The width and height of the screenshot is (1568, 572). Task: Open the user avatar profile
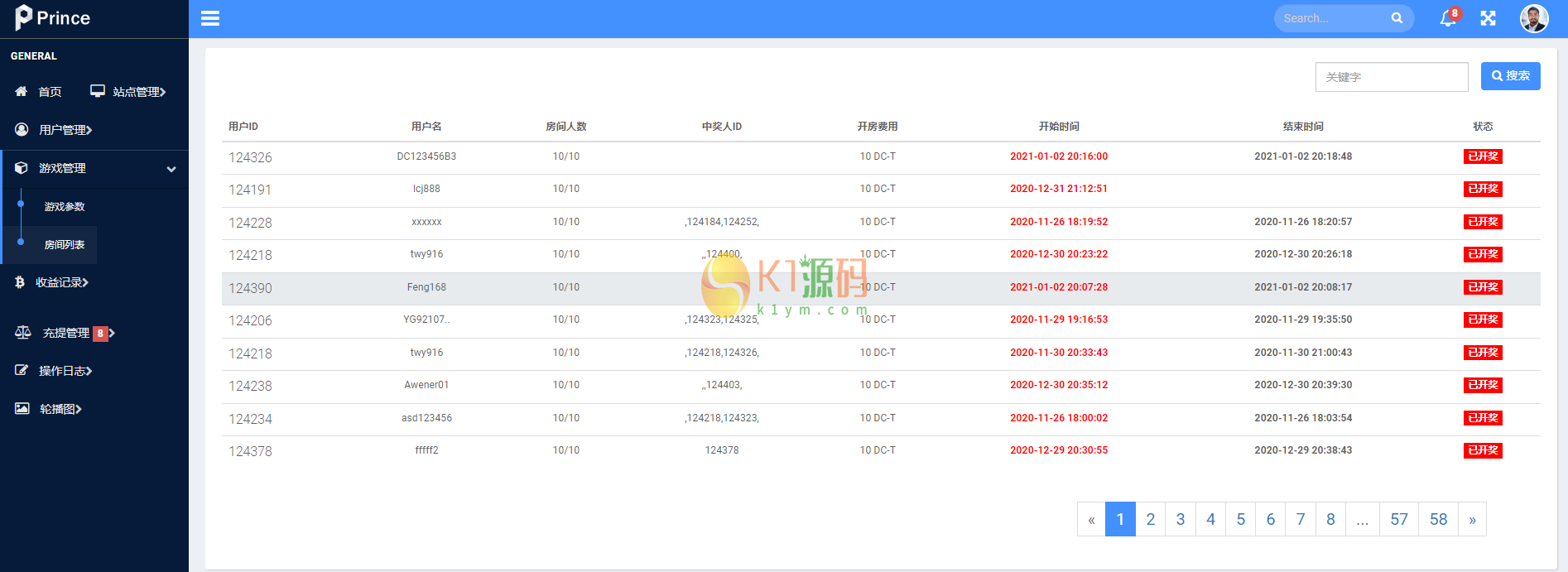tap(1534, 18)
